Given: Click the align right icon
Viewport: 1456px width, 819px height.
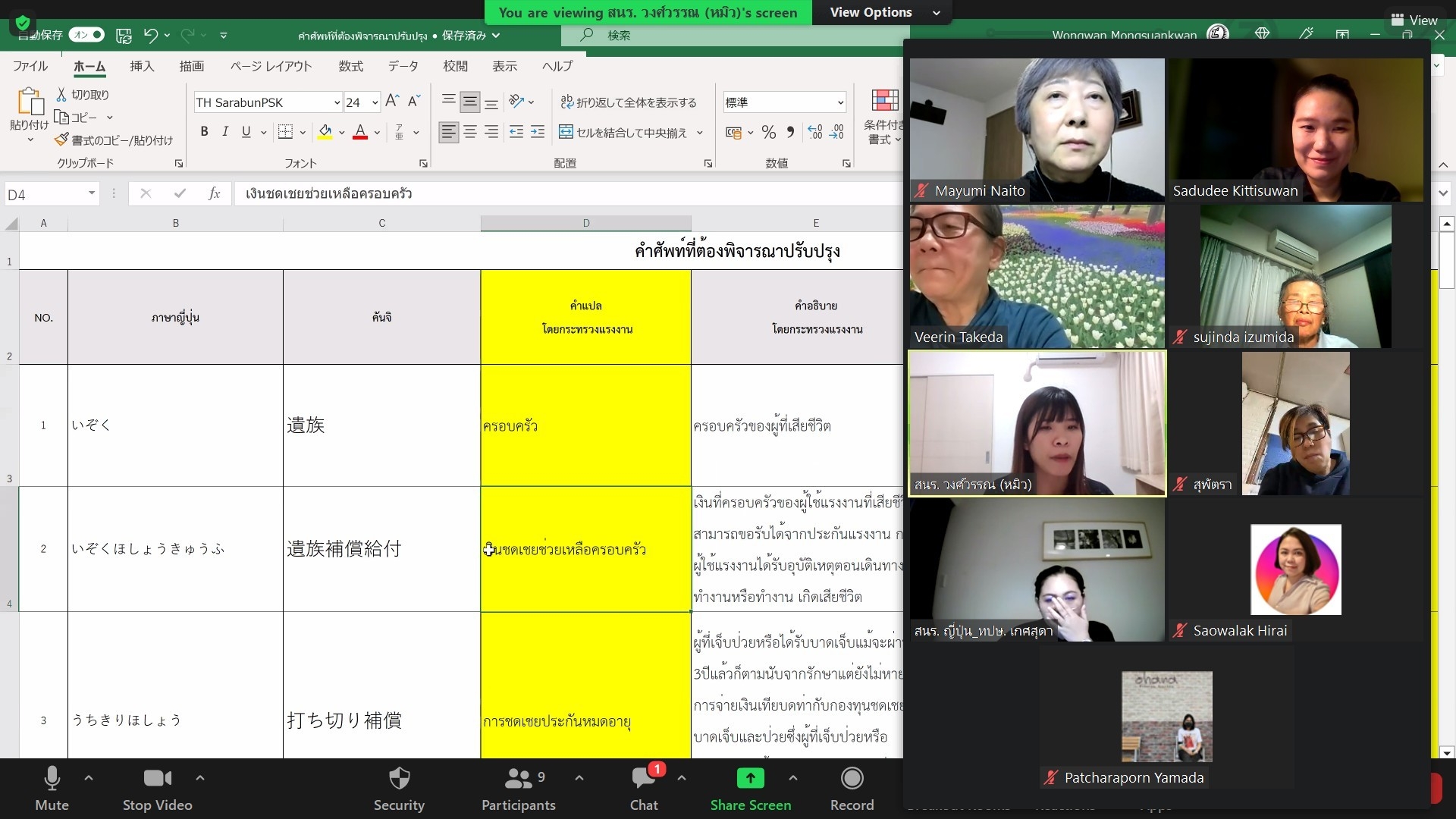Looking at the screenshot, I should click(491, 132).
